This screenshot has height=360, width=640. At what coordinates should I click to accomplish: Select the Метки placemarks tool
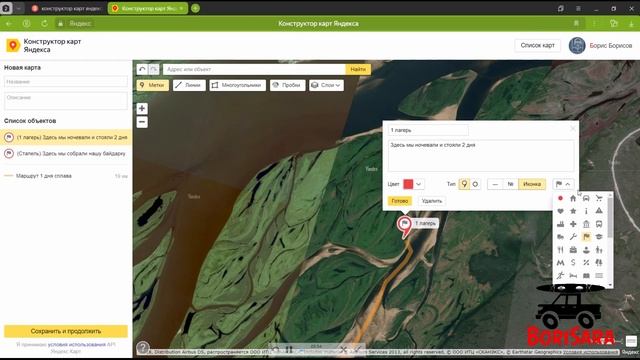pyautogui.click(x=152, y=85)
